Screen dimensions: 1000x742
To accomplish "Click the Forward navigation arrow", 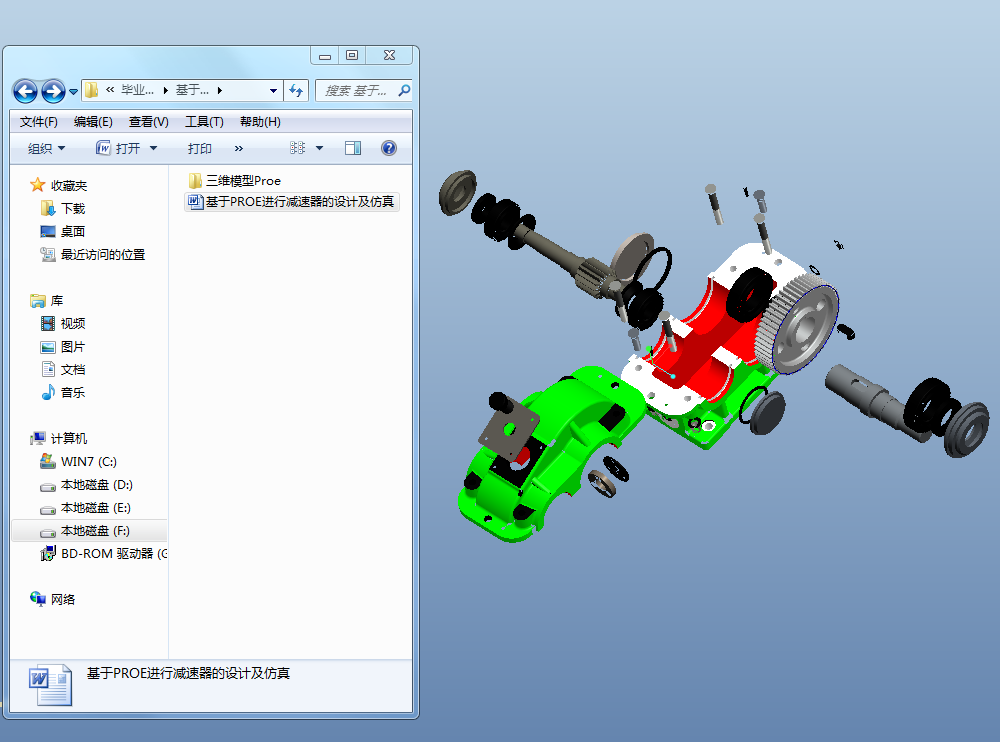I will click(x=53, y=91).
